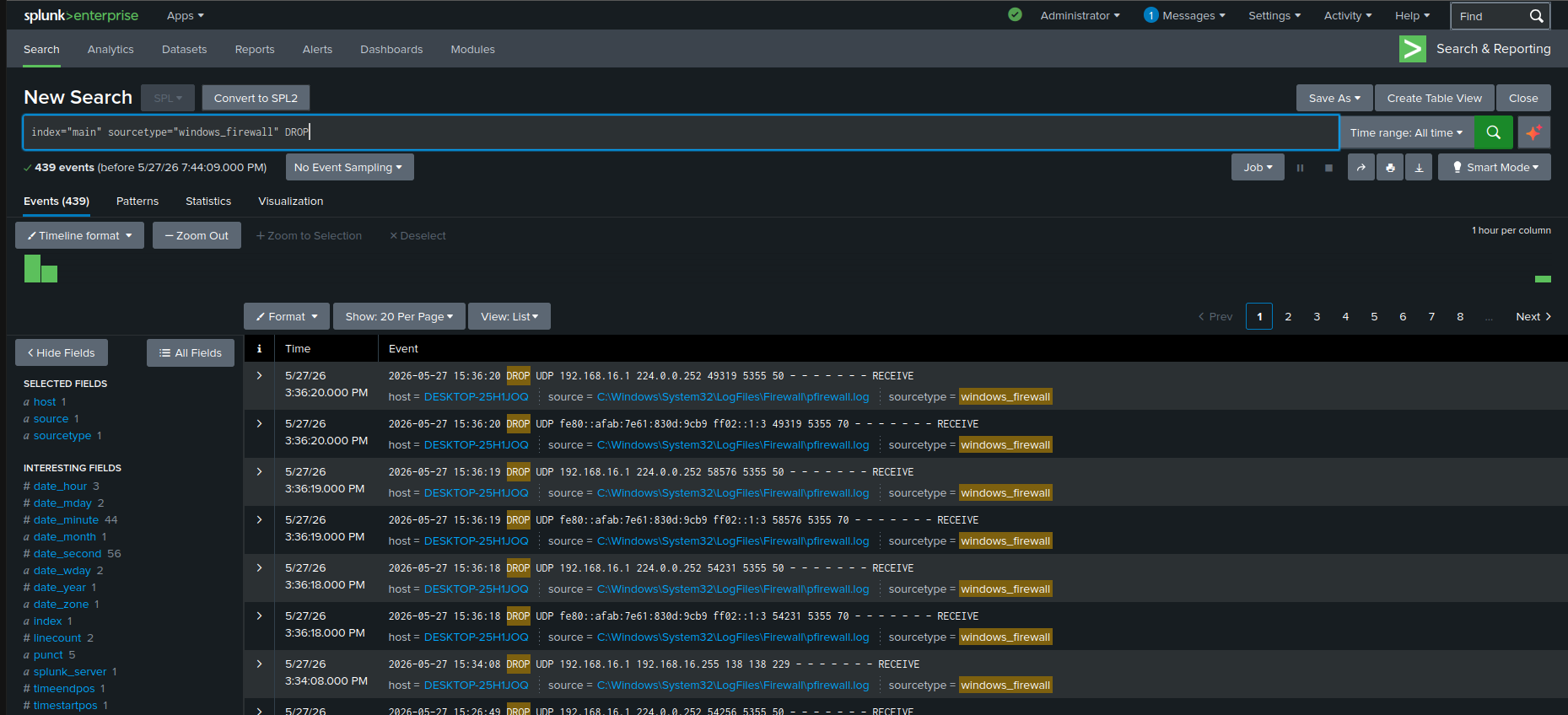Switch to the Patterns tab
Viewport: 1568px width, 715px height.
coord(137,201)
